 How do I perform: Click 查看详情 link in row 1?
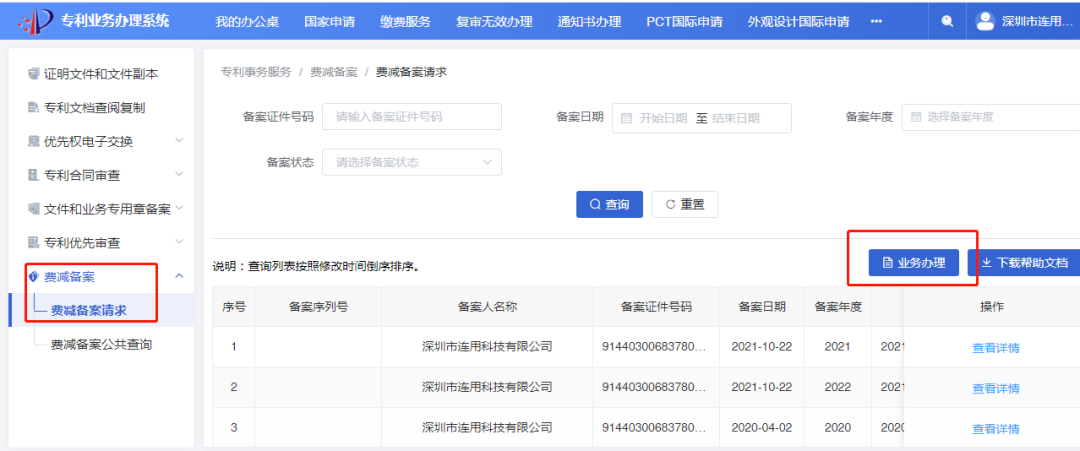(x=995, y=348)
